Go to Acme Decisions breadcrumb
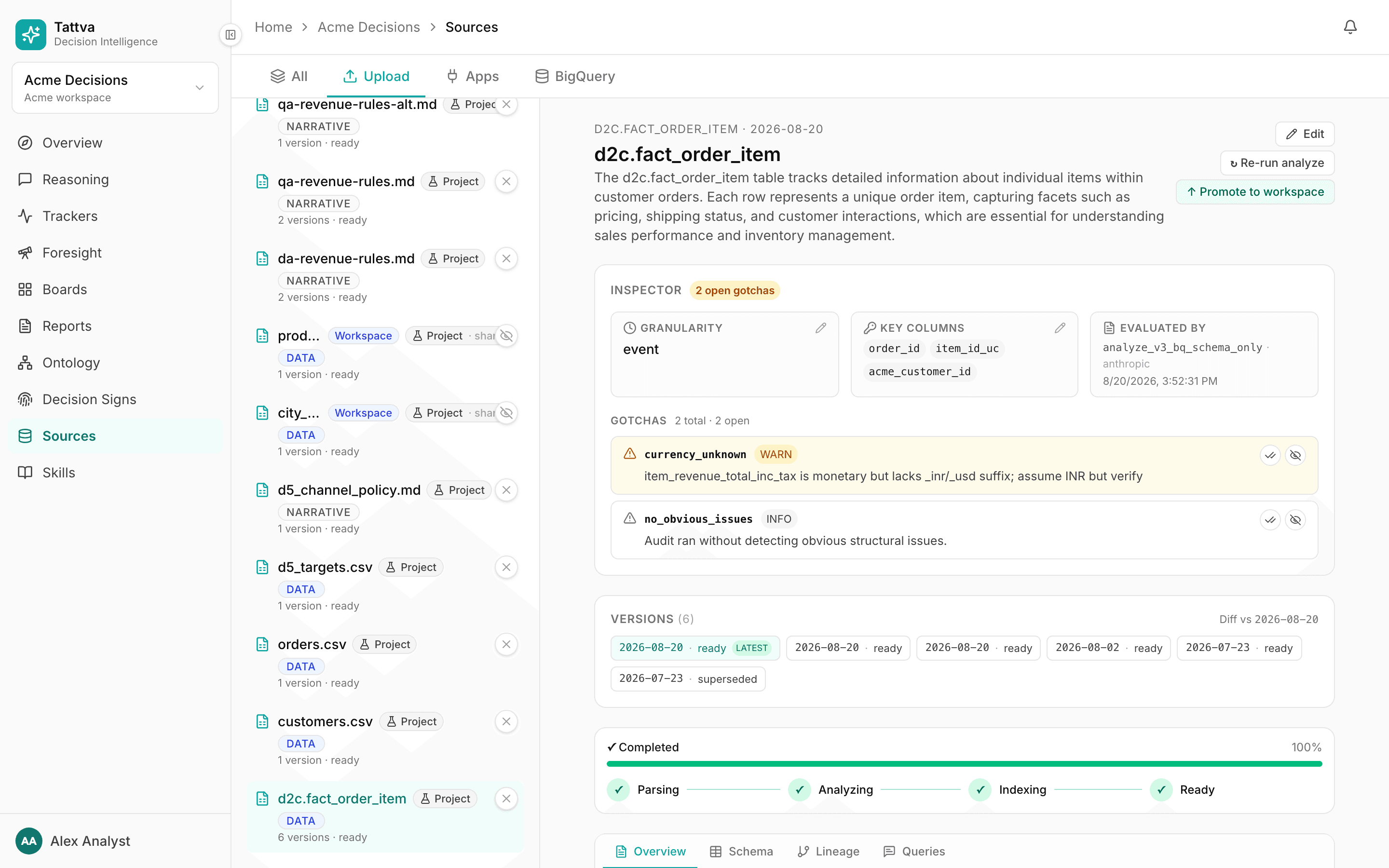Viewport: 1389px width, 868px height. point(368,27)
